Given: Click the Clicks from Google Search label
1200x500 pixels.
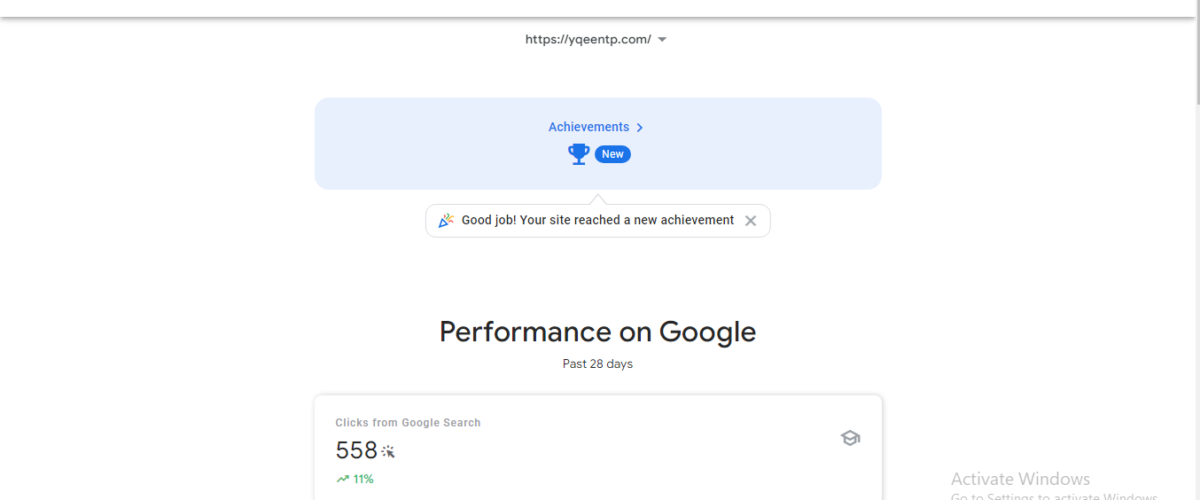Looking at the screenshot, I should 408,423.
